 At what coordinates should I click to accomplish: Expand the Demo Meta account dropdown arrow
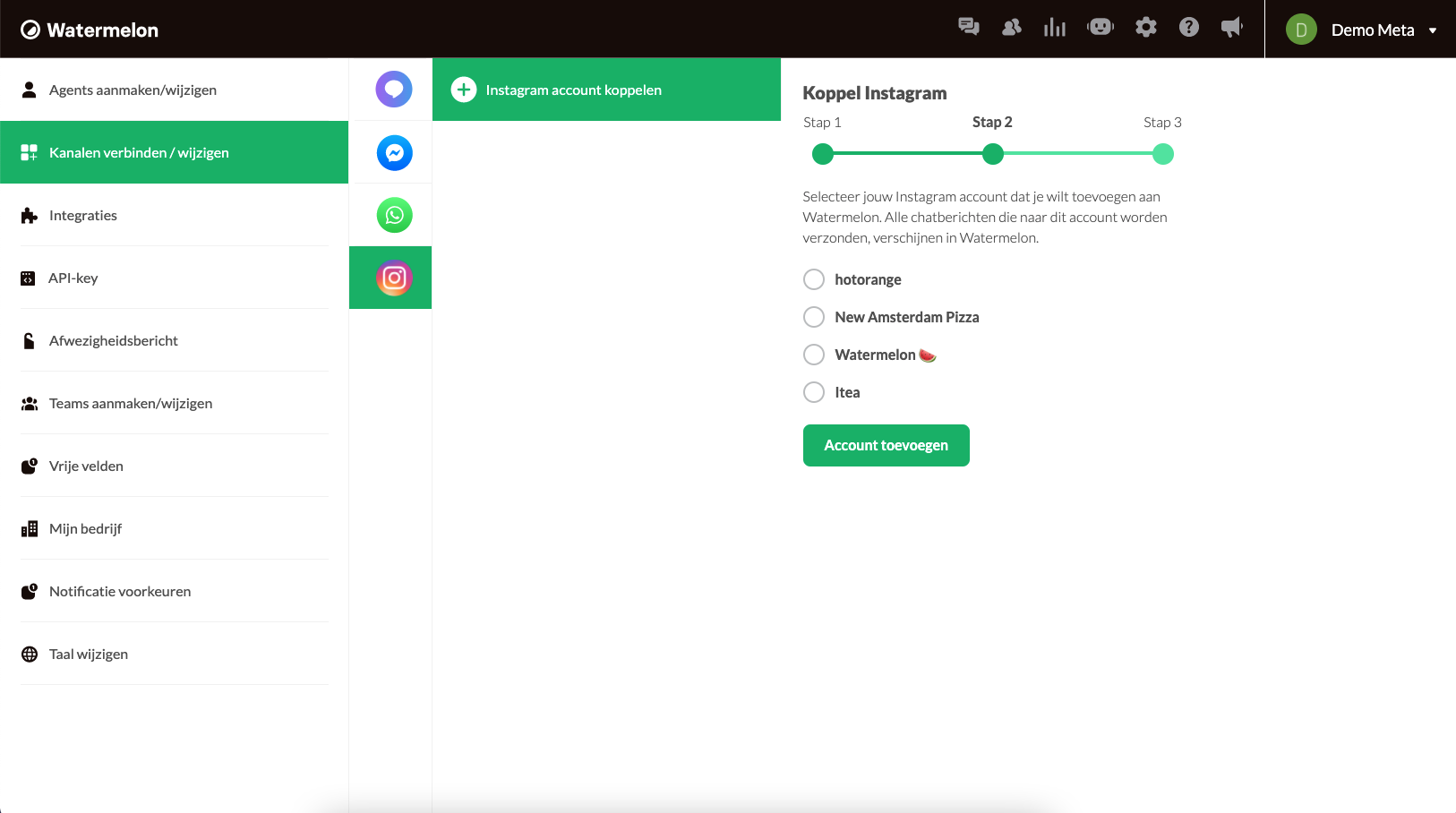[x=1433, y=30]
